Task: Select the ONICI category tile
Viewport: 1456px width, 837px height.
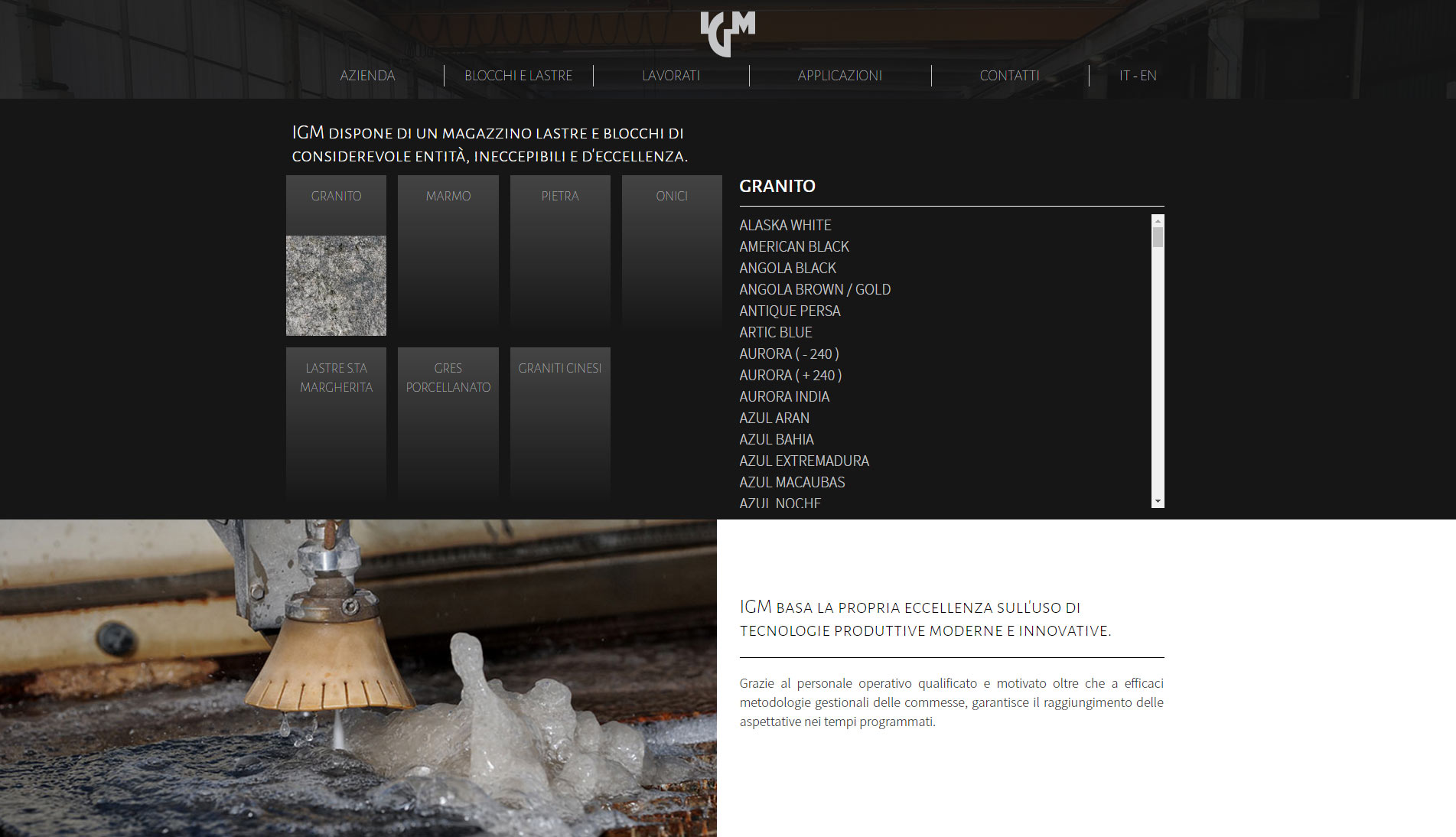Action: [x=672, y=256]
